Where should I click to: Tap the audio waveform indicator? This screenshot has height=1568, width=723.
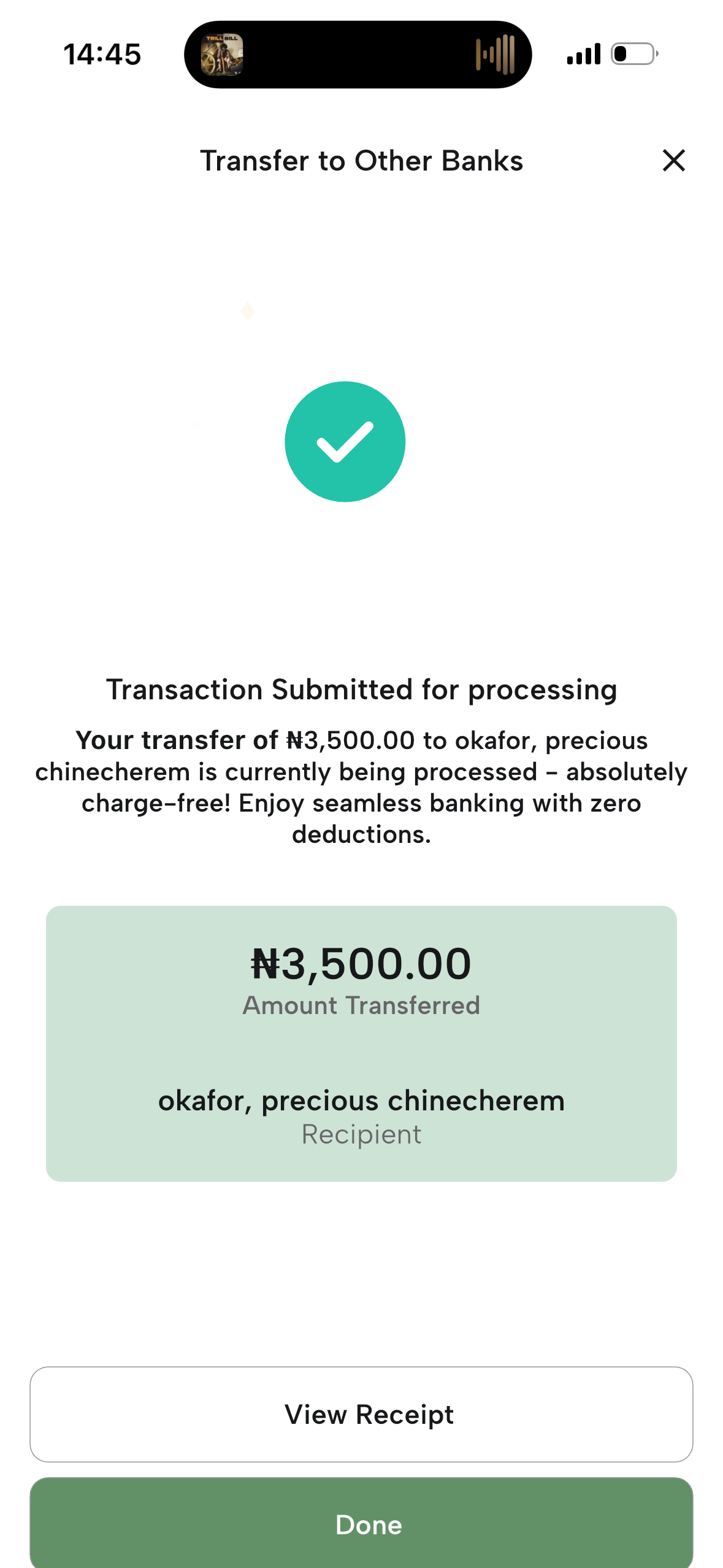[x=495, y=55]
